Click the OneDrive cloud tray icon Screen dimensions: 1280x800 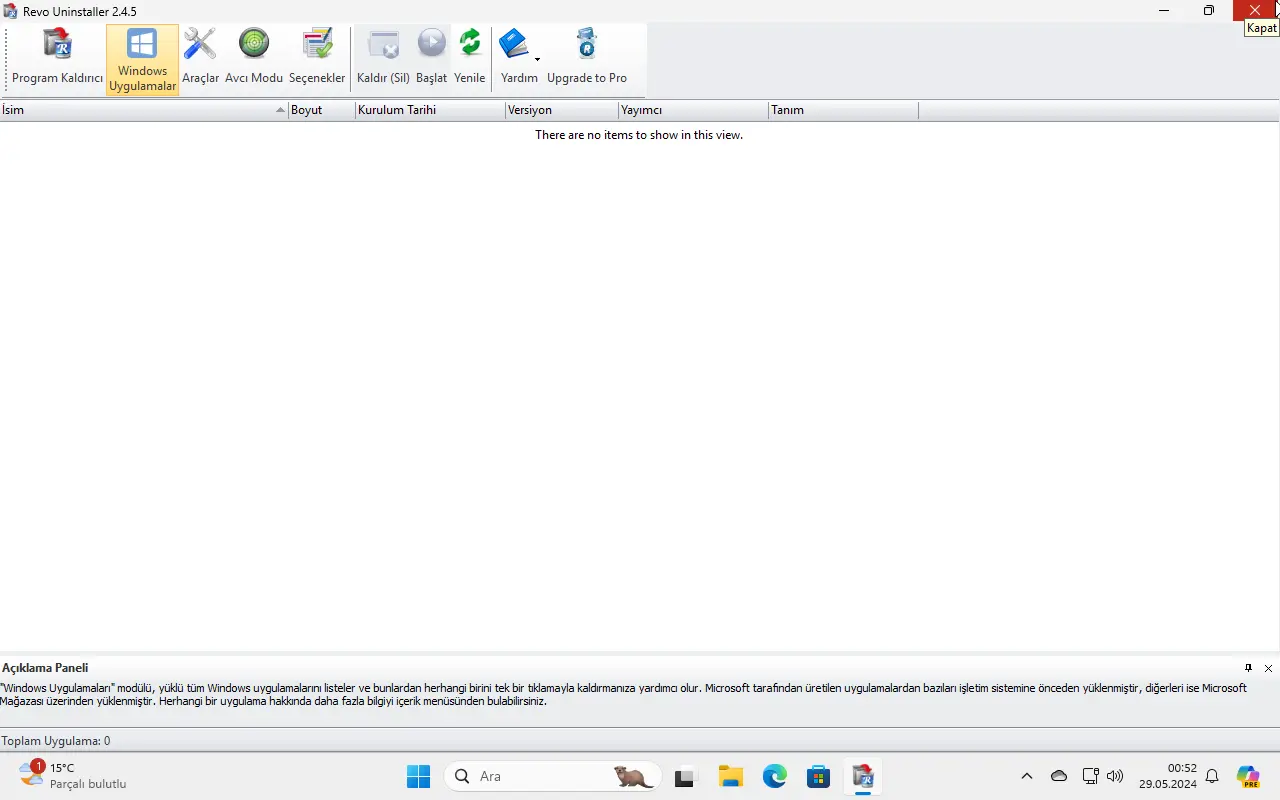(1059, 776)
